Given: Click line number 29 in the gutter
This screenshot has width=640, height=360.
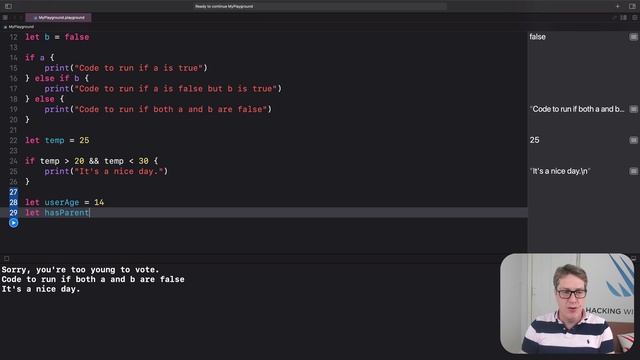Looking at the screenshot, I should pos(13,213).
